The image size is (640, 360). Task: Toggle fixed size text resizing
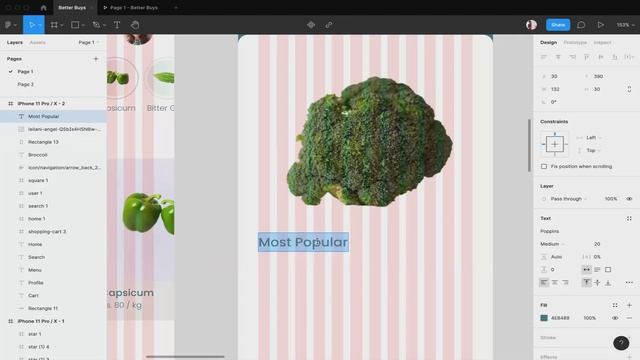(608, 269)
